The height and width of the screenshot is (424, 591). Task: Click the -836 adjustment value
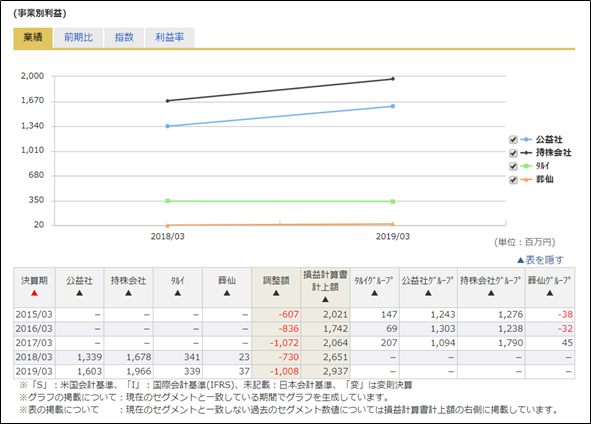point(288,329)
